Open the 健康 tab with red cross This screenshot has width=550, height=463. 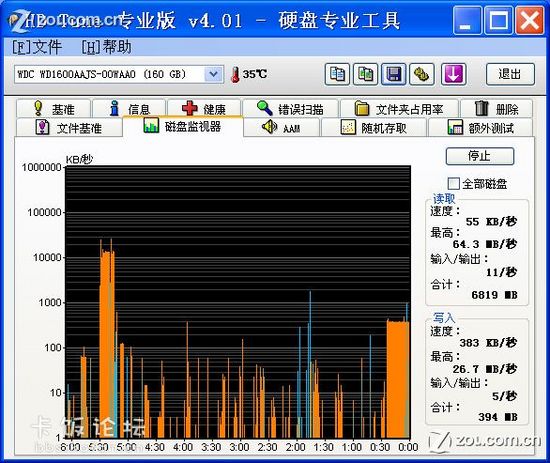(x=204, y=109)
